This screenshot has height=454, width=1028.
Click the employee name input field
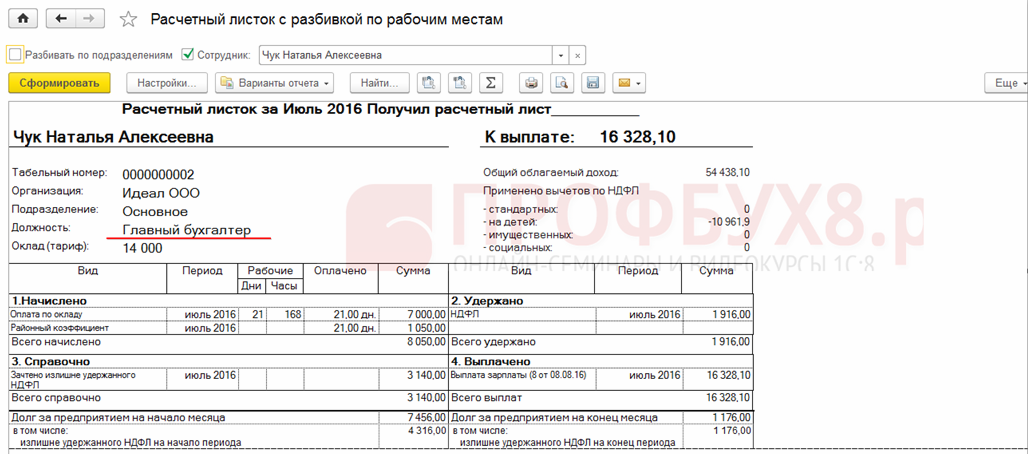[405, 55]
